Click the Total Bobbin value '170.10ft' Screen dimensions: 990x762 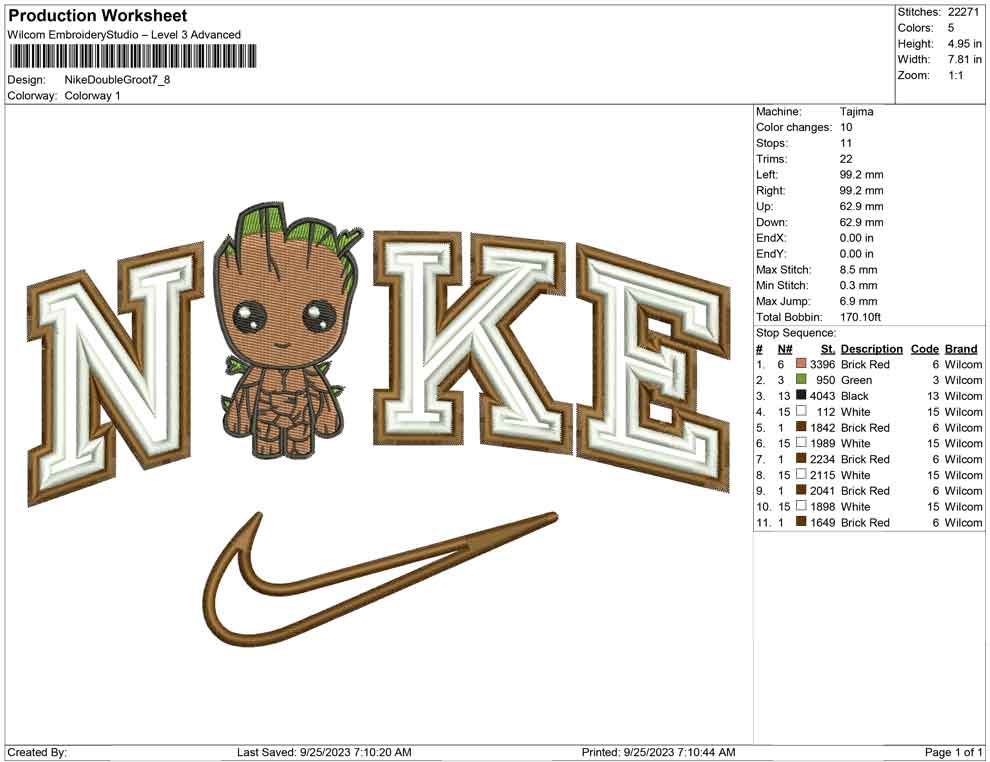(x=860, y=316)
